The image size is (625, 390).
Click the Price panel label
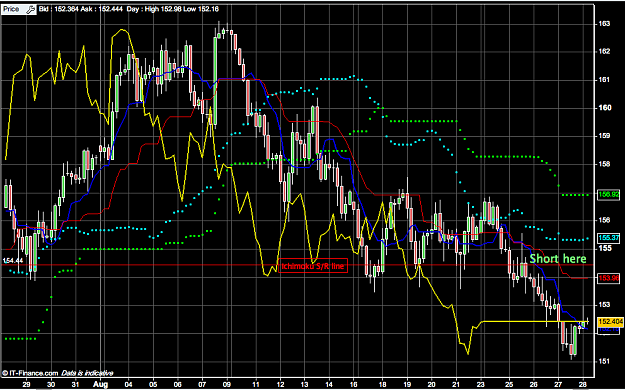tap(12, 9)
